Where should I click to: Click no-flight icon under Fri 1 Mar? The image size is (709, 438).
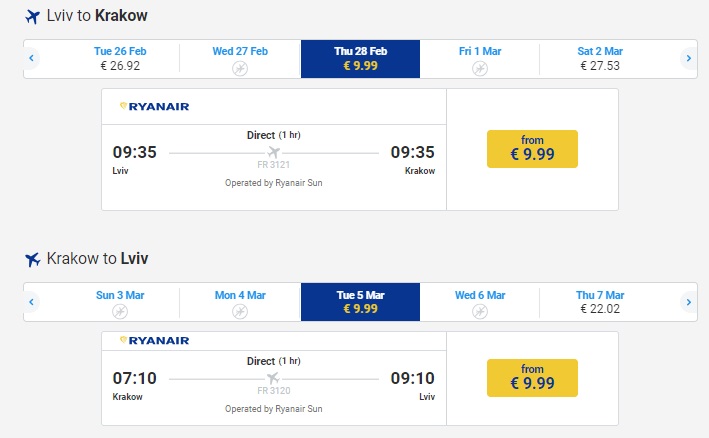480,68
